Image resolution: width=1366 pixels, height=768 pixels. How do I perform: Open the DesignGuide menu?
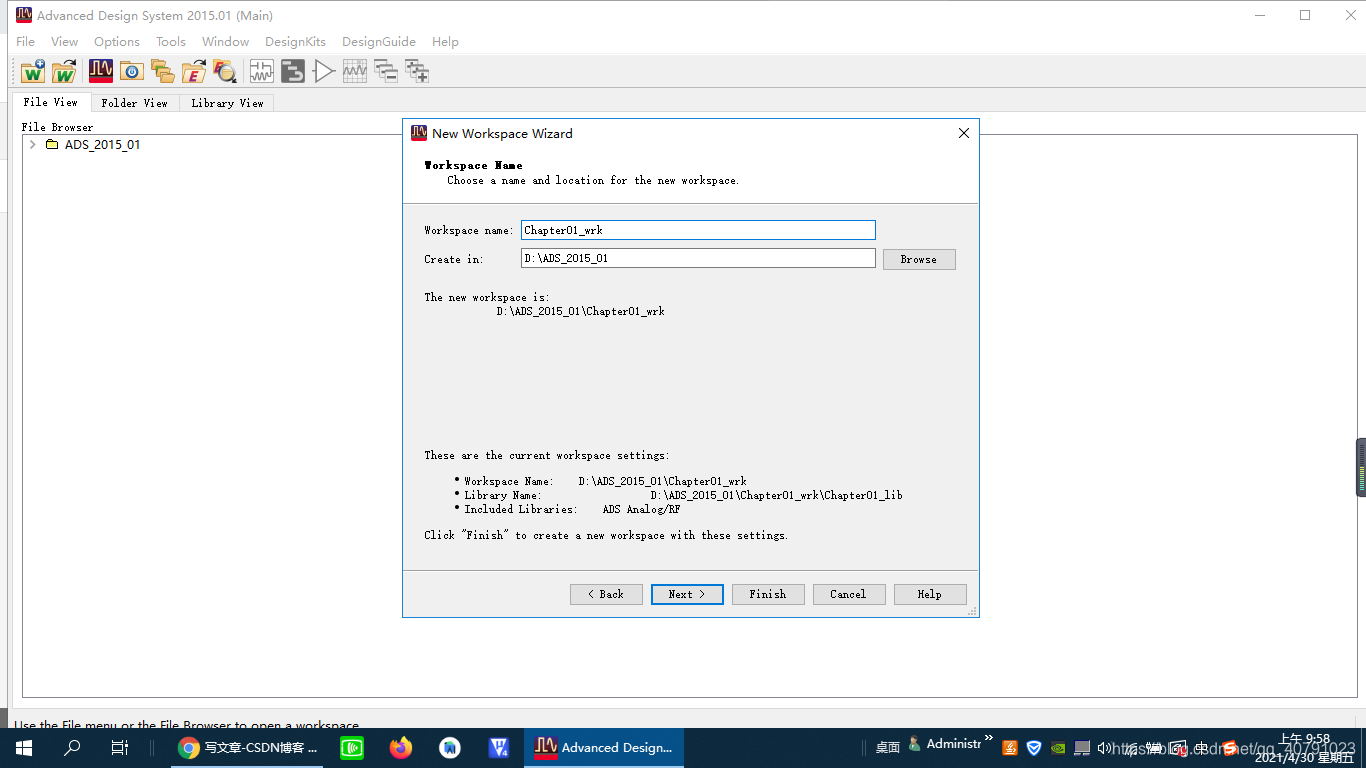click(379, 41)
